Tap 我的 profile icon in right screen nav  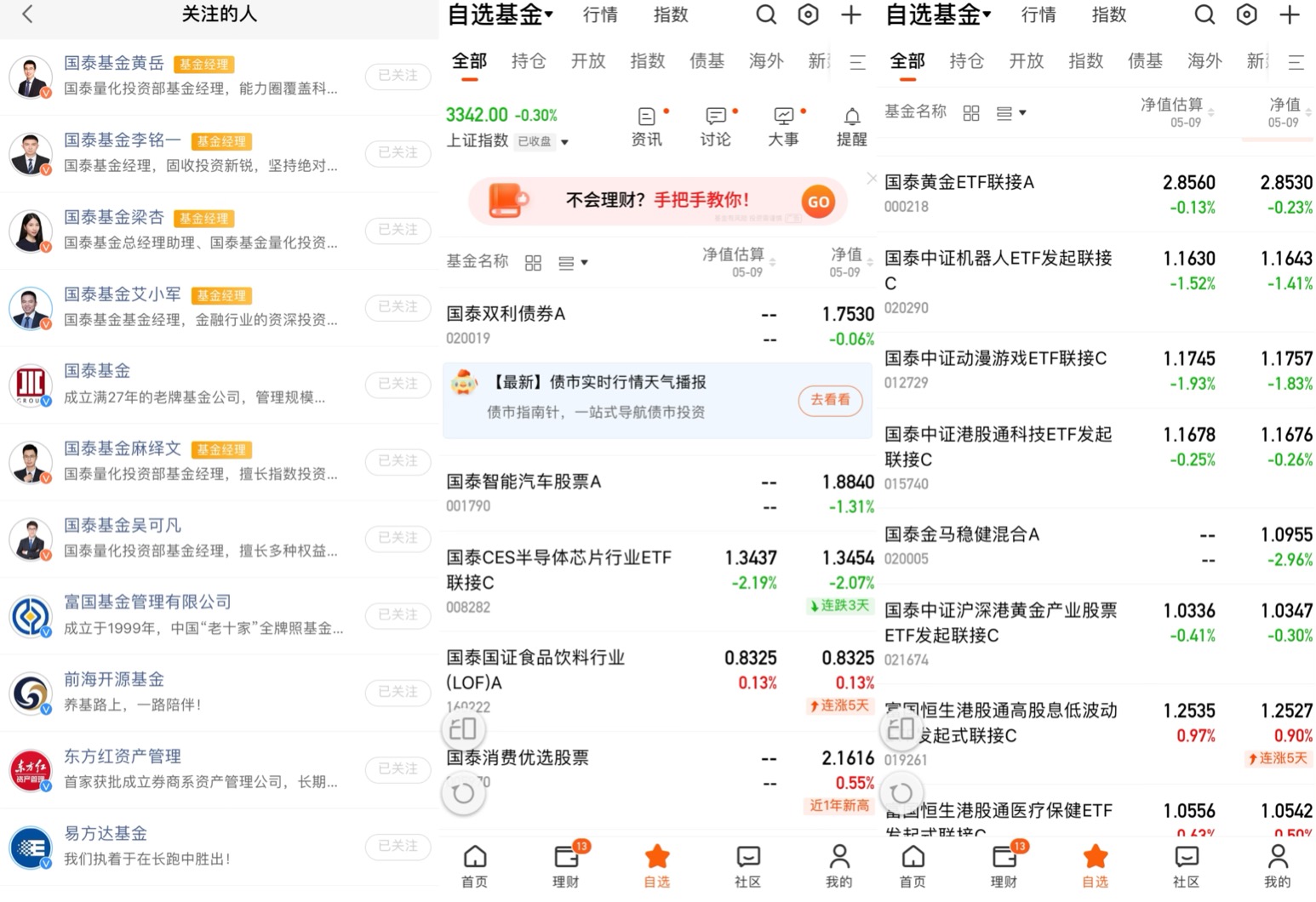coord(1277,866)
